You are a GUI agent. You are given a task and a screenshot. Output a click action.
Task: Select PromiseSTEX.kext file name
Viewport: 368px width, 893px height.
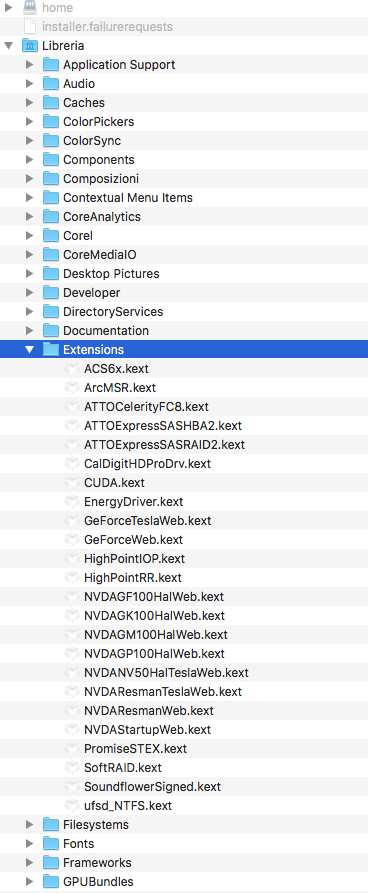click(136, 748)
